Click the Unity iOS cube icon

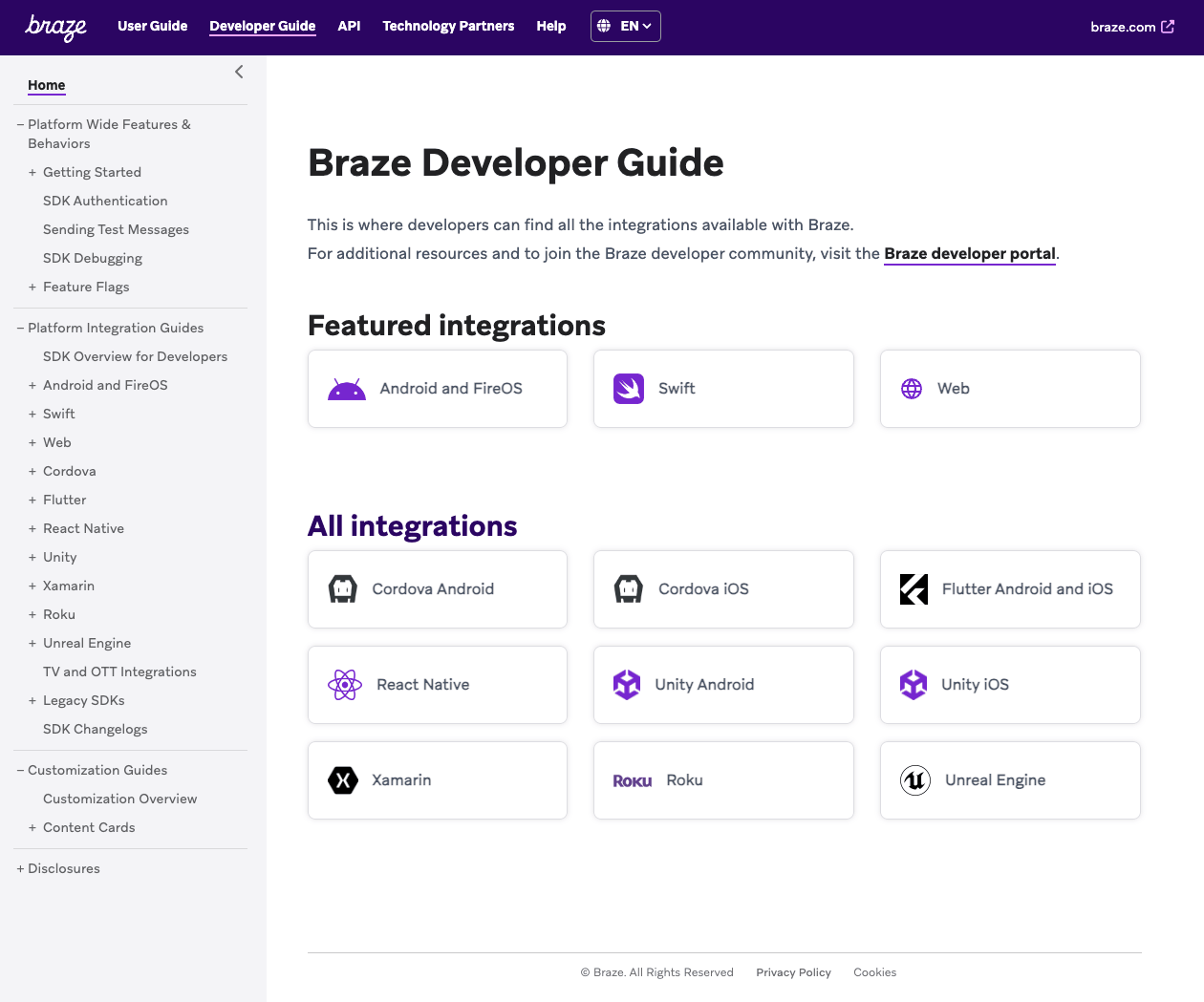coord(914,685)
